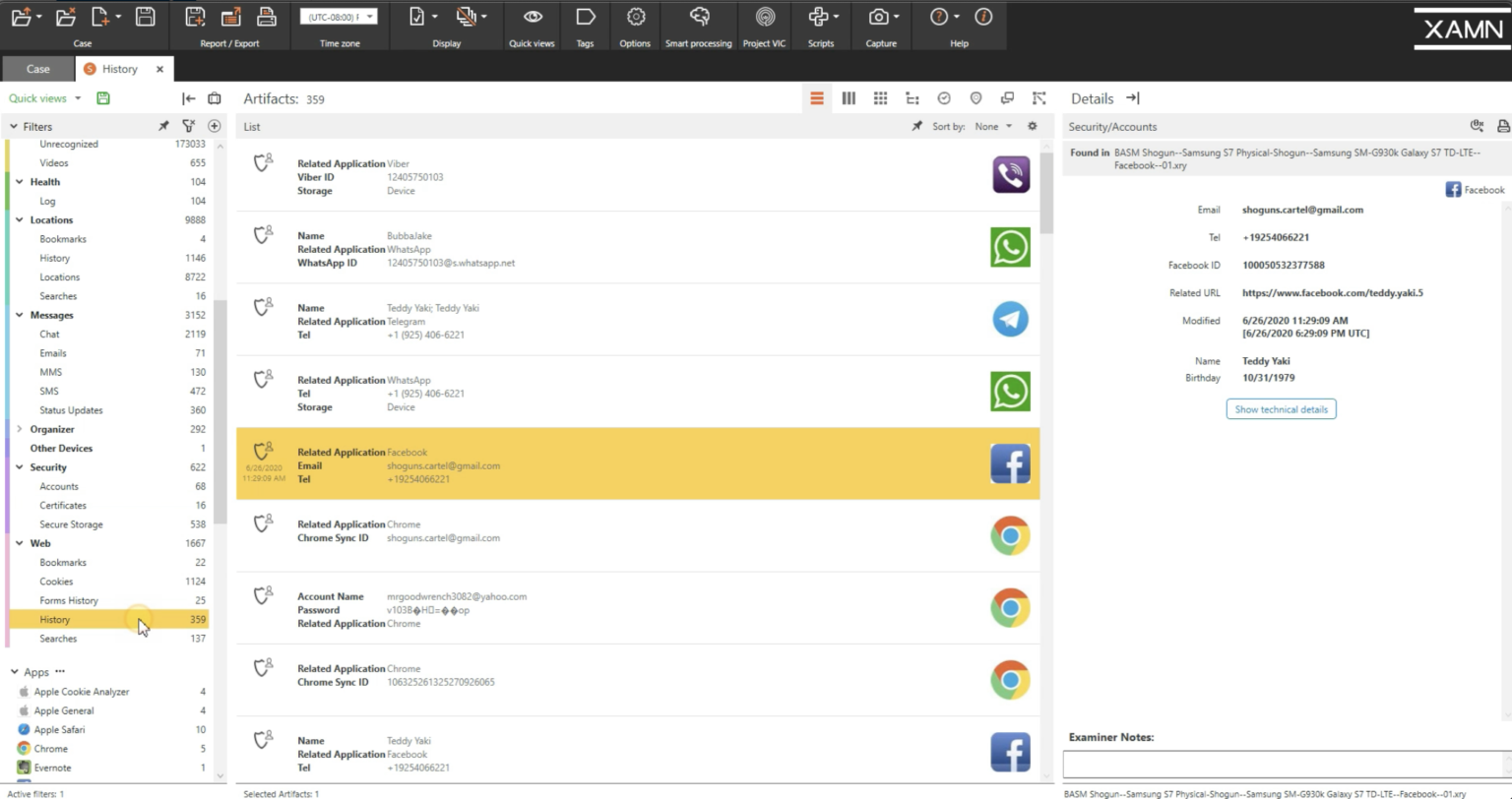Select the Tags tool in the top toolbar
The image size is (1512, 799).
pos(585,16)
